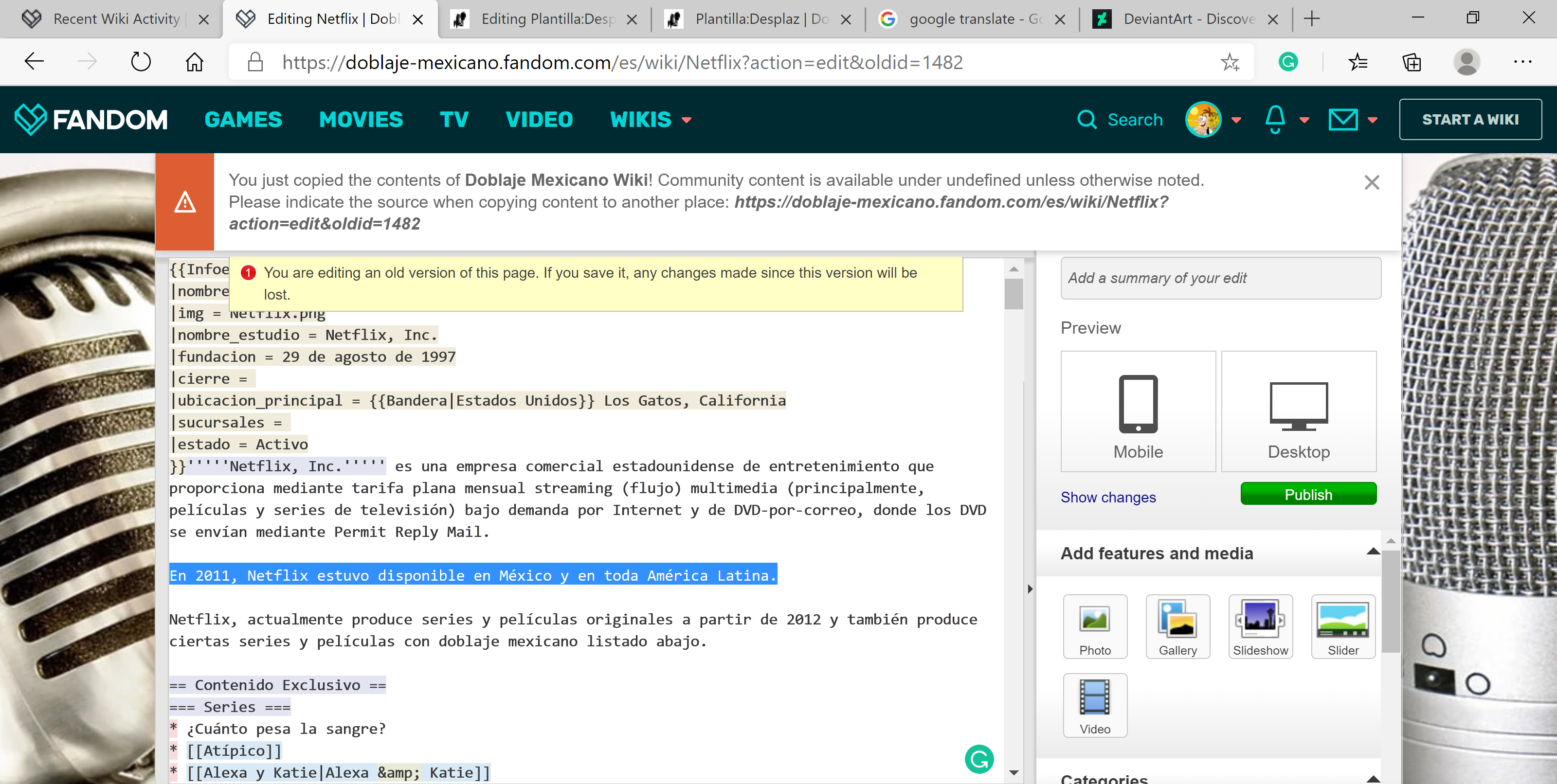View site information lock icon
The width and height of the screenshot is (1557, 784).
(x=255, y=62)
